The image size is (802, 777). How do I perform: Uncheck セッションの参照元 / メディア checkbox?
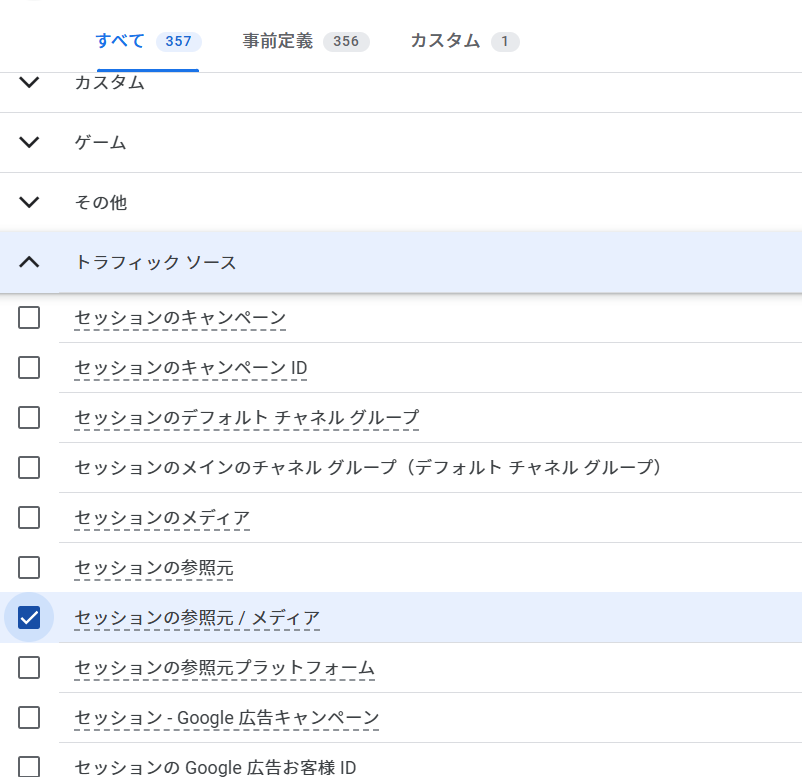[29, 617]
